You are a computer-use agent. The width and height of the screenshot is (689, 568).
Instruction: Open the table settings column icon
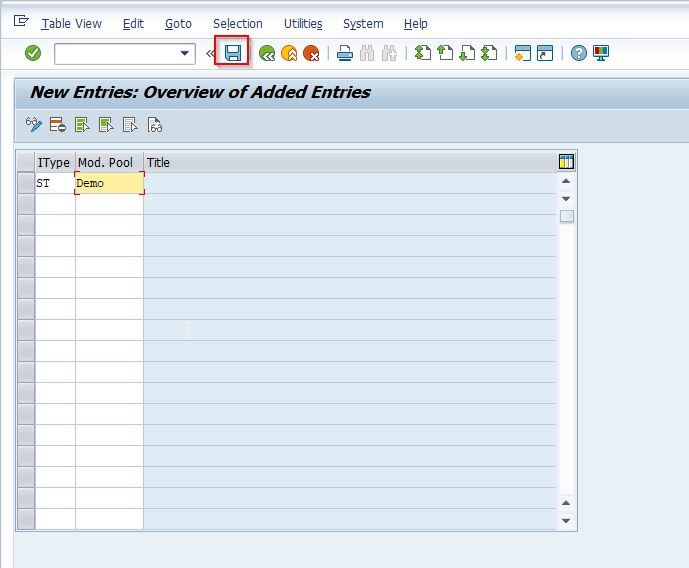tap(566, 162)
